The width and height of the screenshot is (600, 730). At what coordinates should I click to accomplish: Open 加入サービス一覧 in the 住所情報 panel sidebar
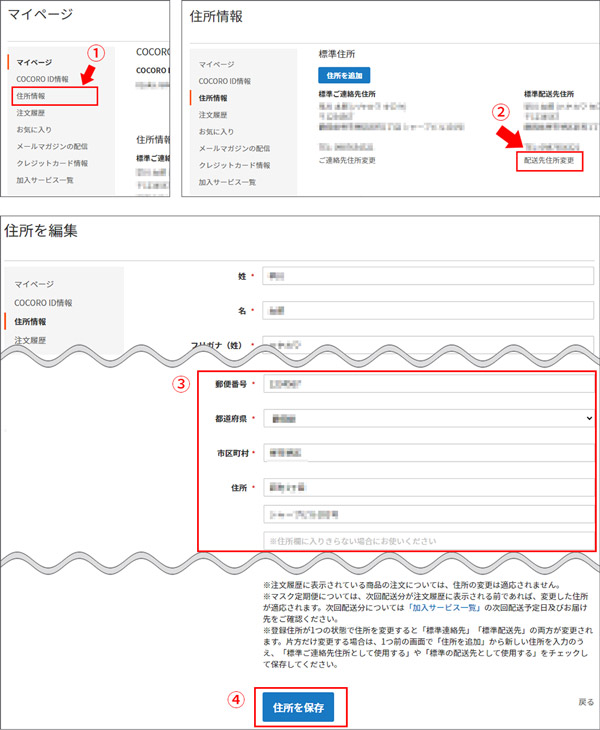[x=227, y=182]
